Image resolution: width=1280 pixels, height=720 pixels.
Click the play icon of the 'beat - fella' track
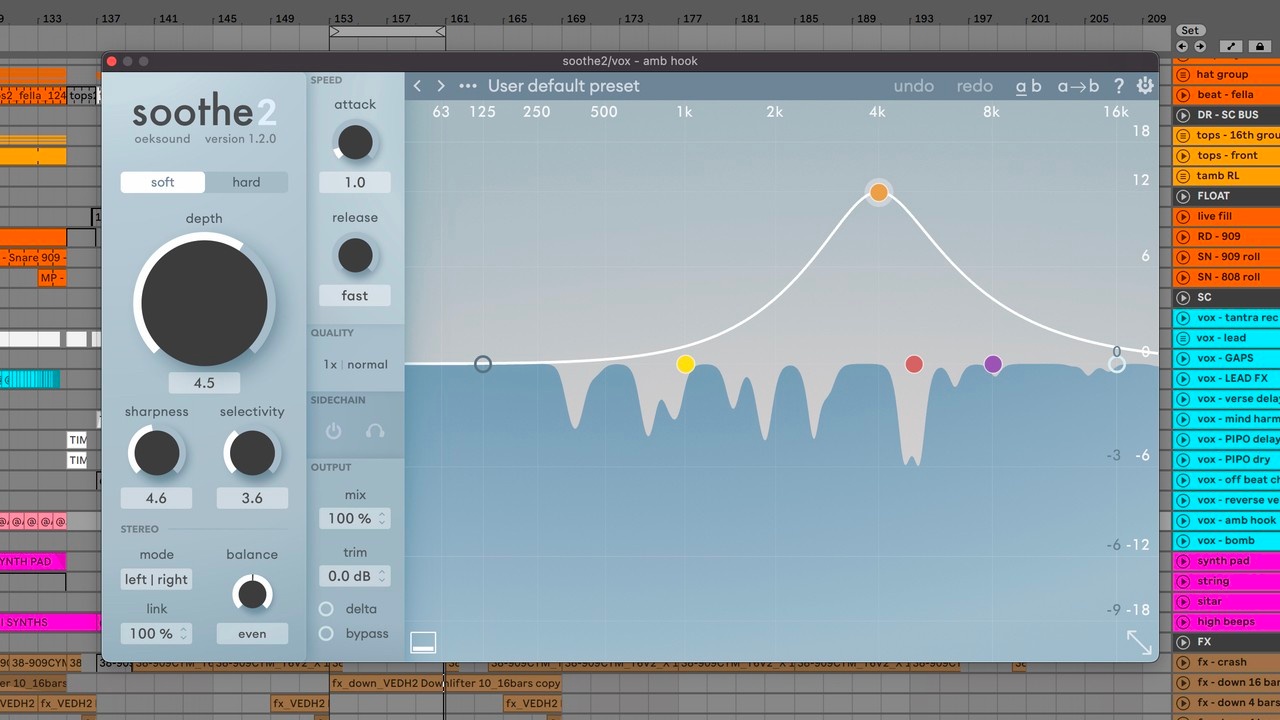tap(1184, 95)
